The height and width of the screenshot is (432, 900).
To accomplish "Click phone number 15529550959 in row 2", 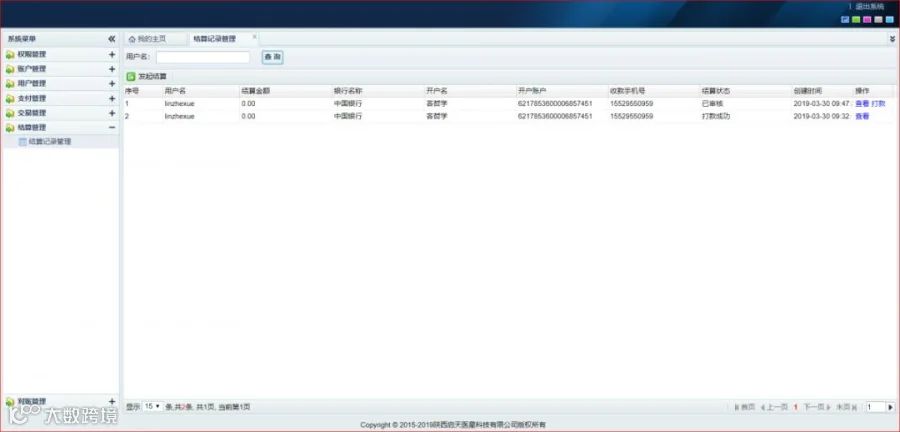I will coord(631,116).
